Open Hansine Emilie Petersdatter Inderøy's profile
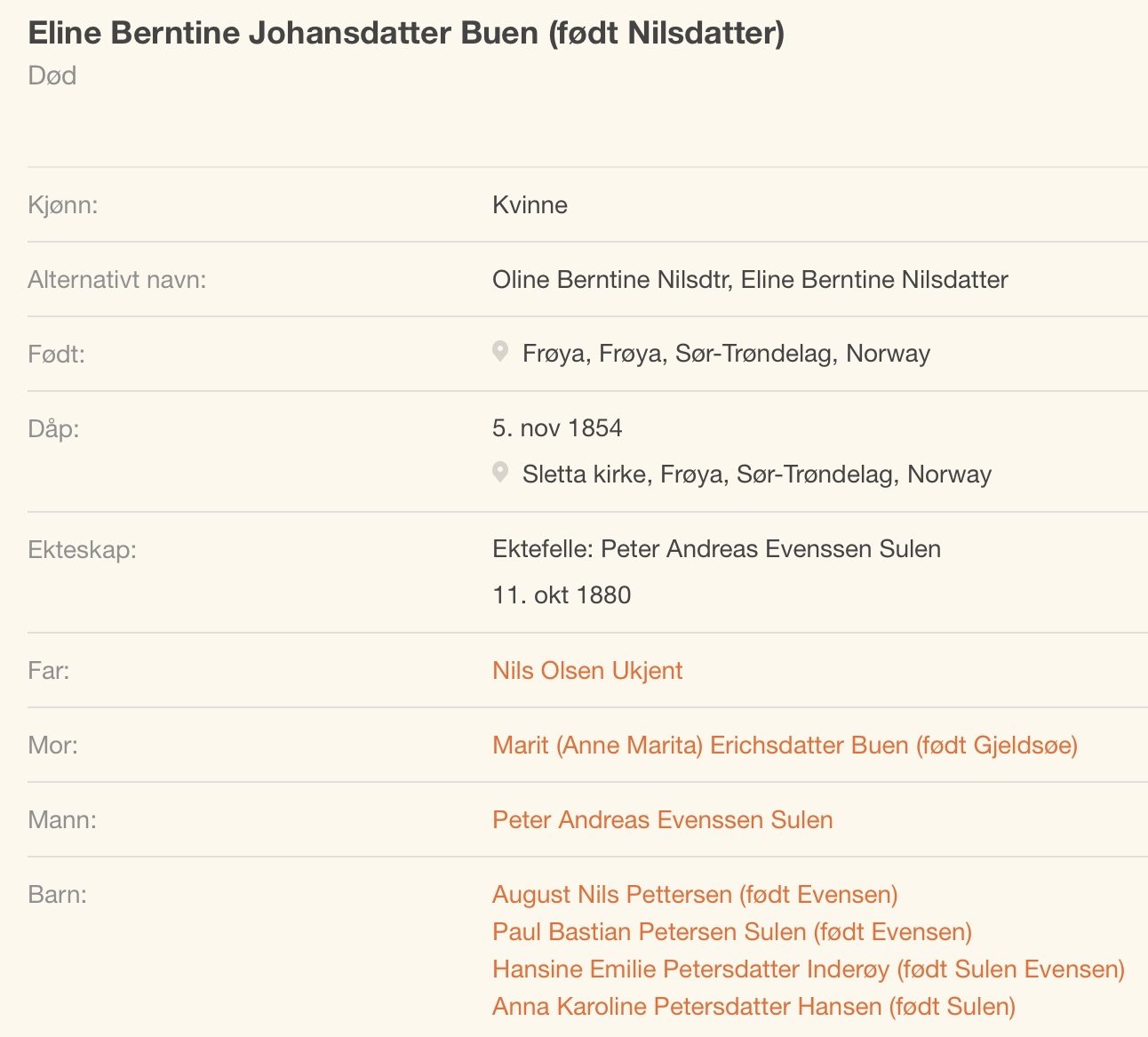Viewport: 1148px width, 1037px height. point(808,969)
